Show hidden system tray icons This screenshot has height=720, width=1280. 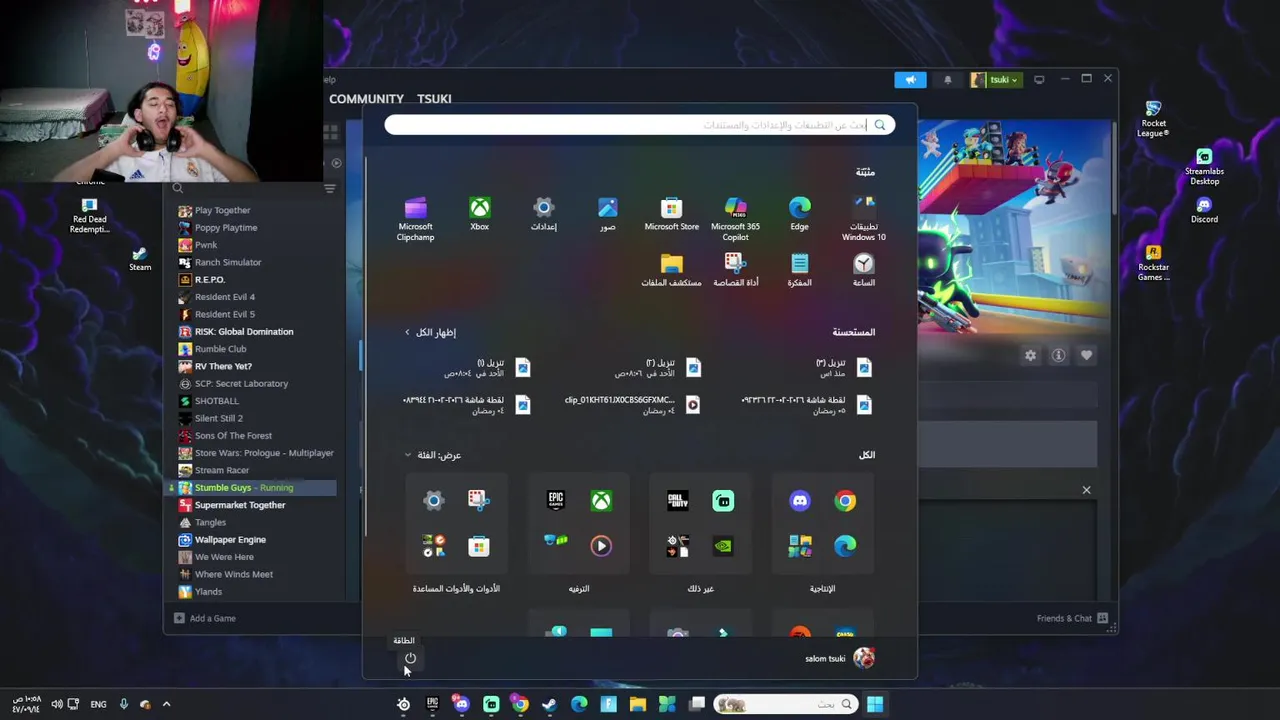point(166,704)
